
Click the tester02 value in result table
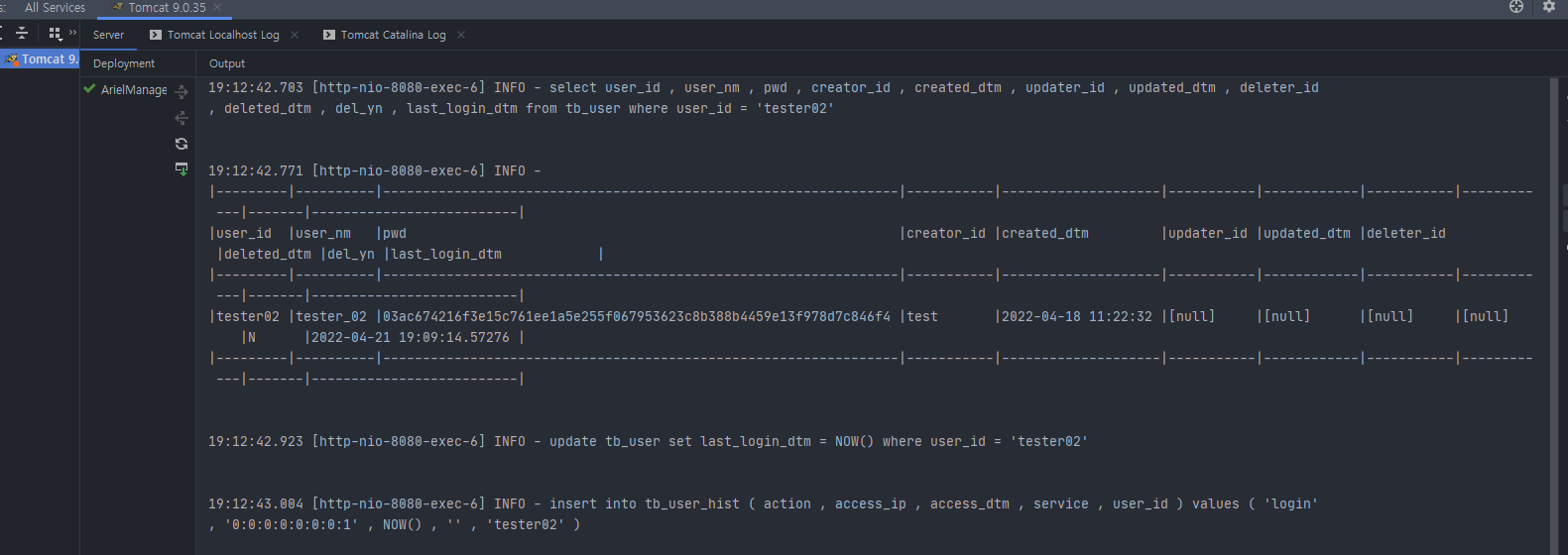pyautogui.click(x=248, y=317)
